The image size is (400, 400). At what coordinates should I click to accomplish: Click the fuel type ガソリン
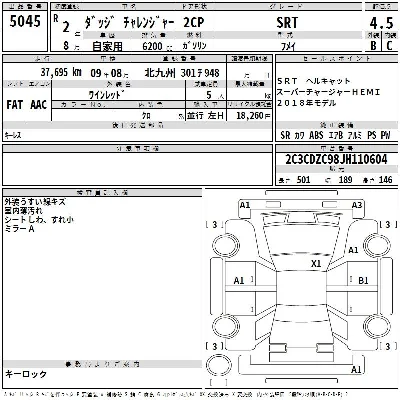click(194, 46)
